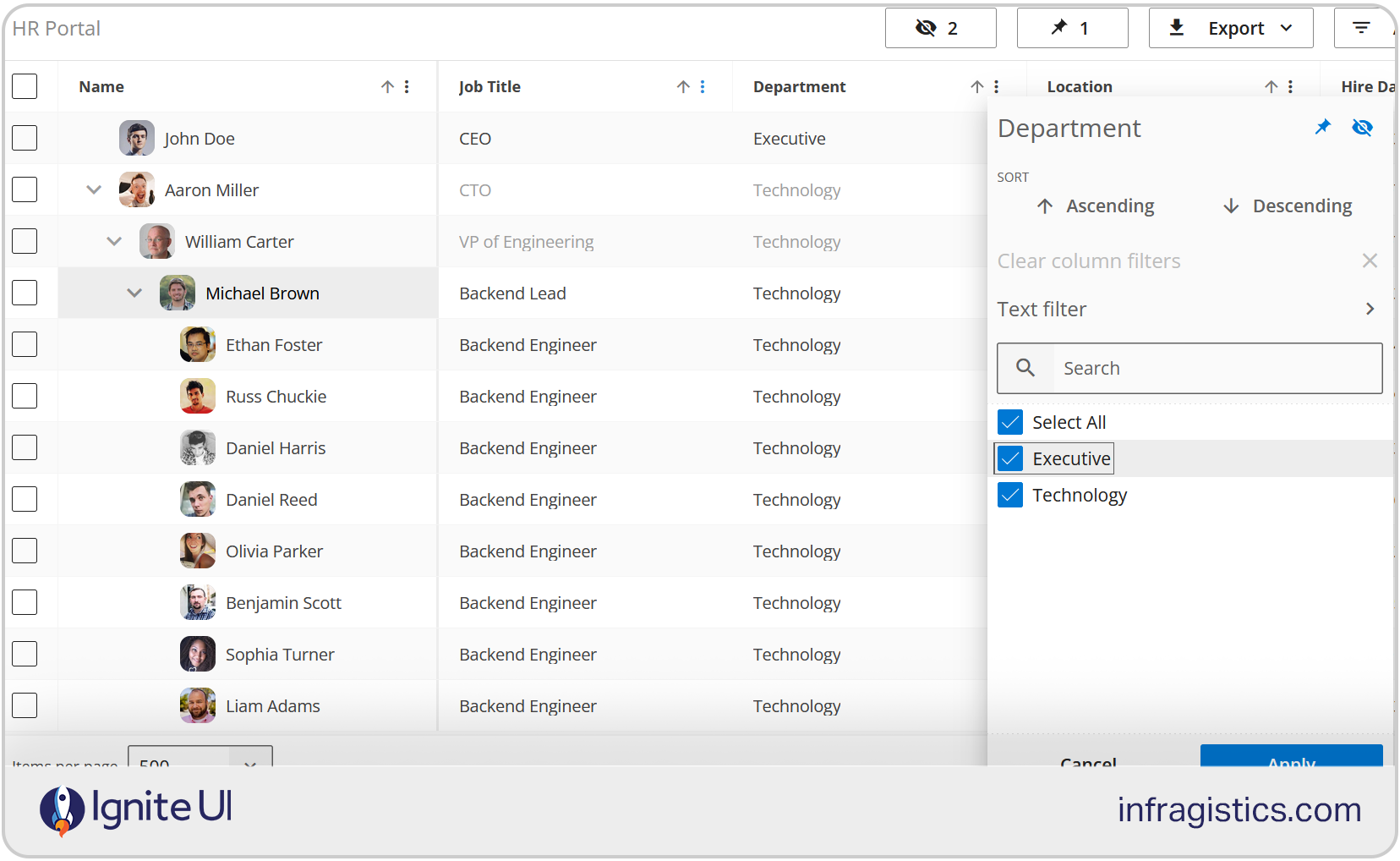Click Clear column filters
The image size is (1400, 861).
[x=1089, y=260]
